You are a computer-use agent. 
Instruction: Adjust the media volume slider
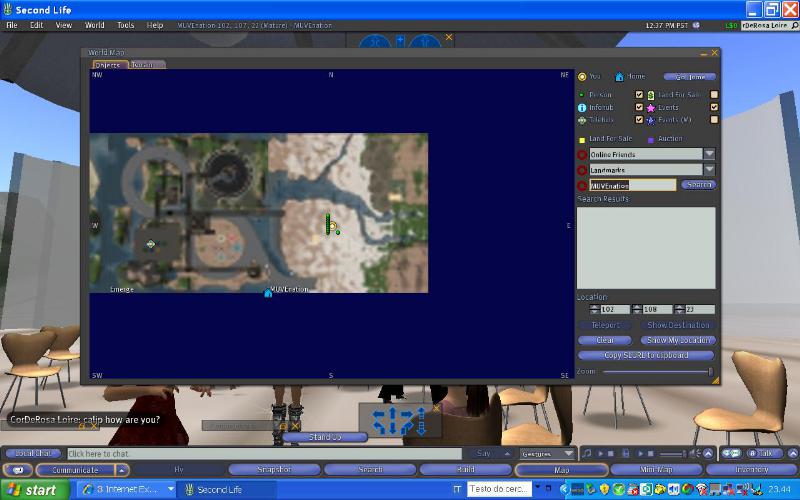click(x=672, y=453)
